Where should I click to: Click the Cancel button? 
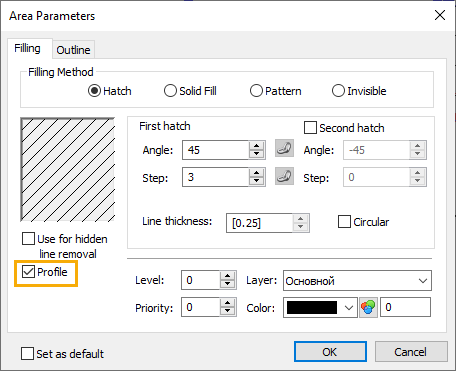point(411,352)
